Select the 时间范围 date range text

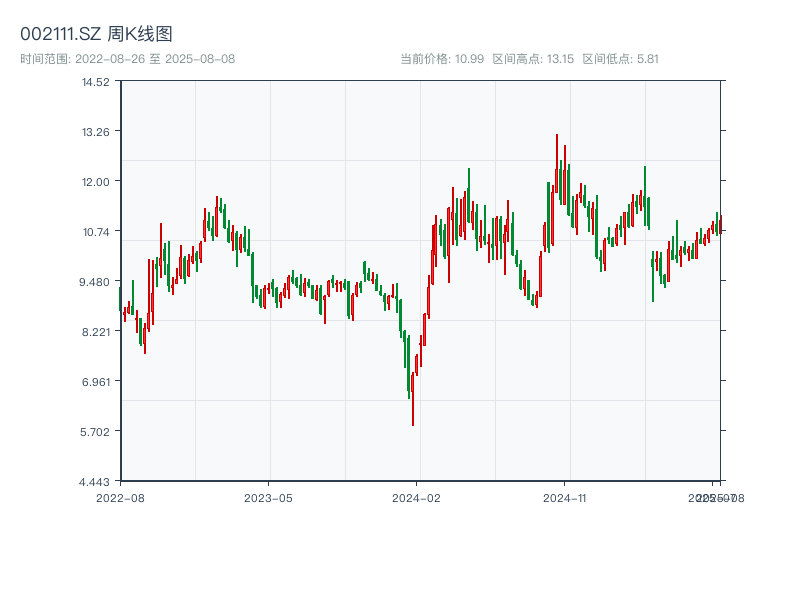128,59
